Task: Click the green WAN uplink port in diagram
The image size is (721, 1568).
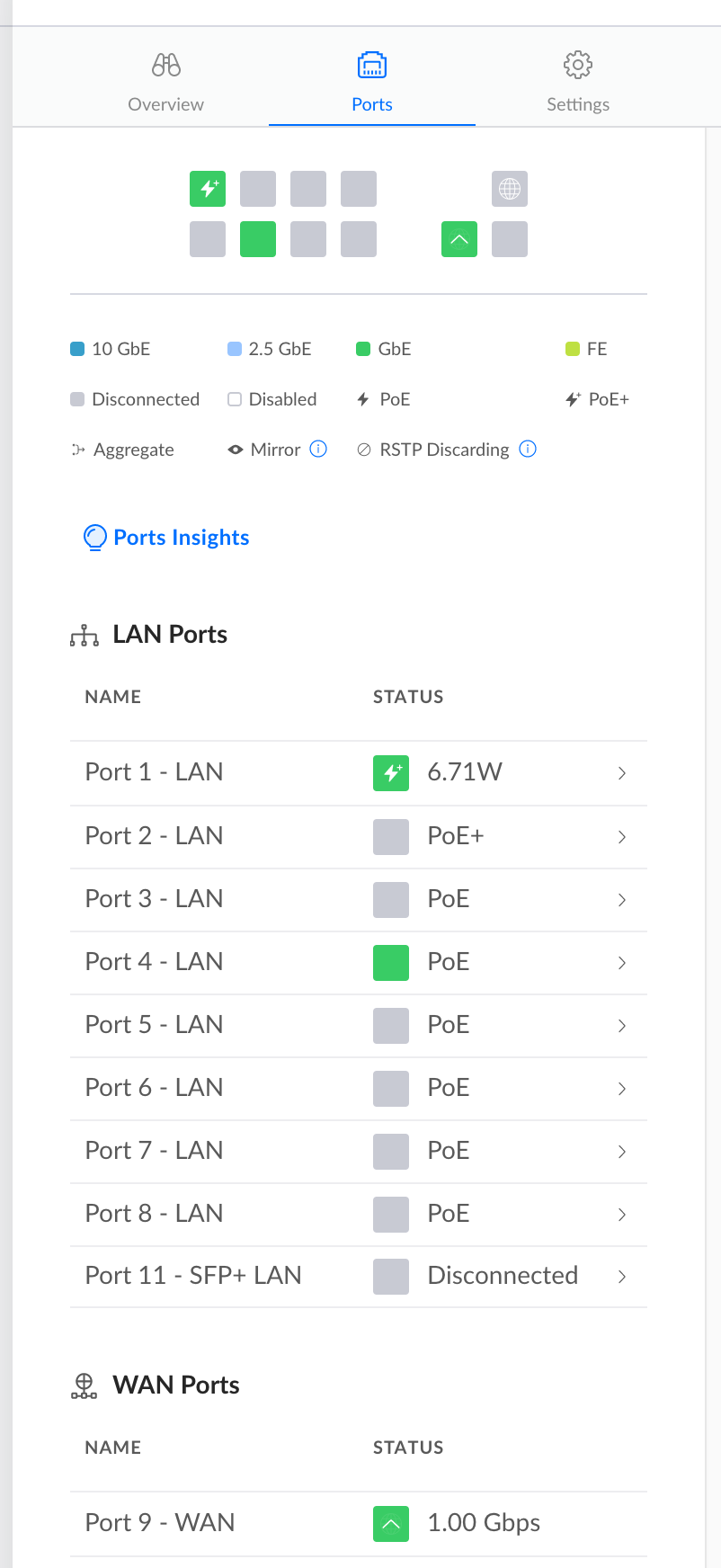Action: point(459,239)
